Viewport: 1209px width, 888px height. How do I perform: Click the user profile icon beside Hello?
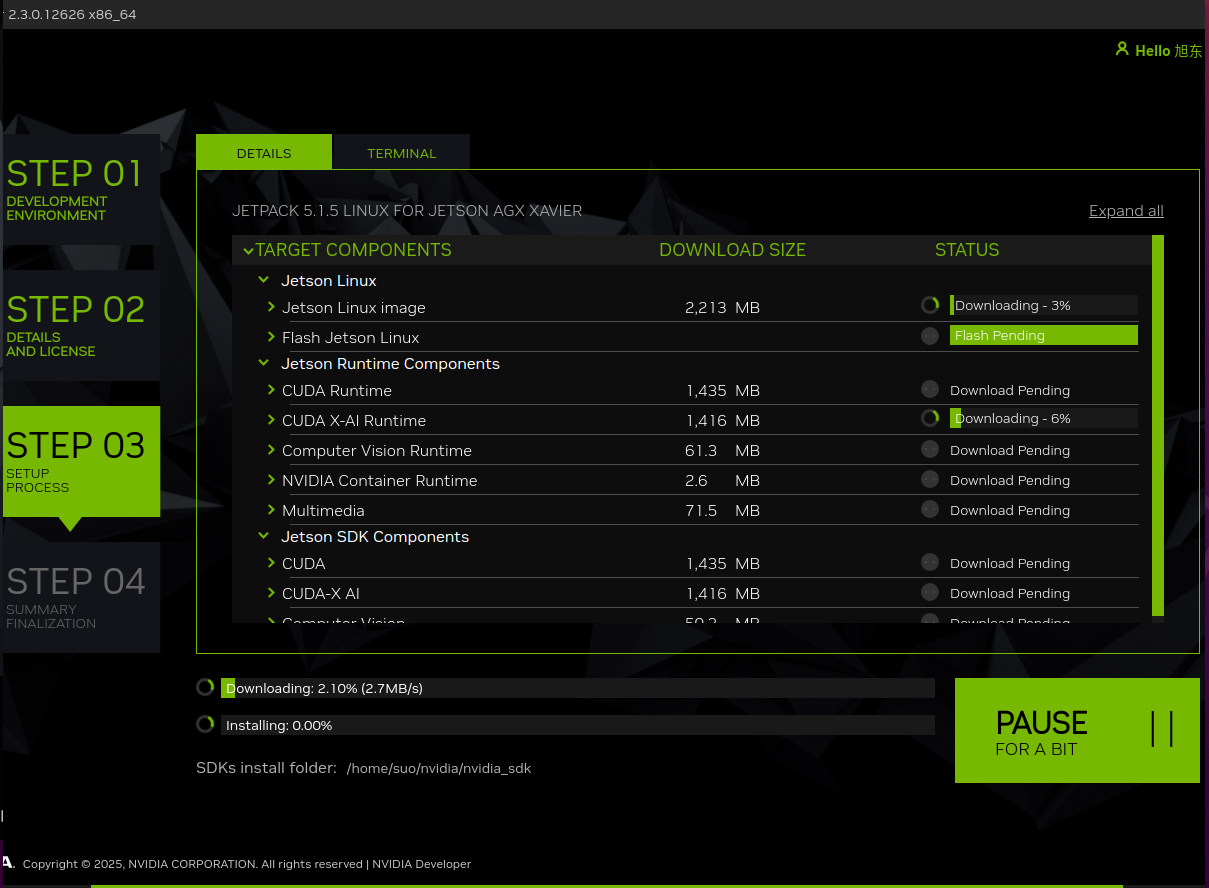[x=1122, y=49]
